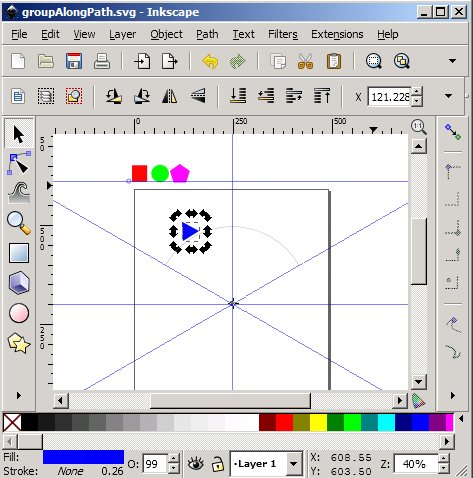Open the Path menu
This screenshot has width=473, height=478.
coord(207,34)
